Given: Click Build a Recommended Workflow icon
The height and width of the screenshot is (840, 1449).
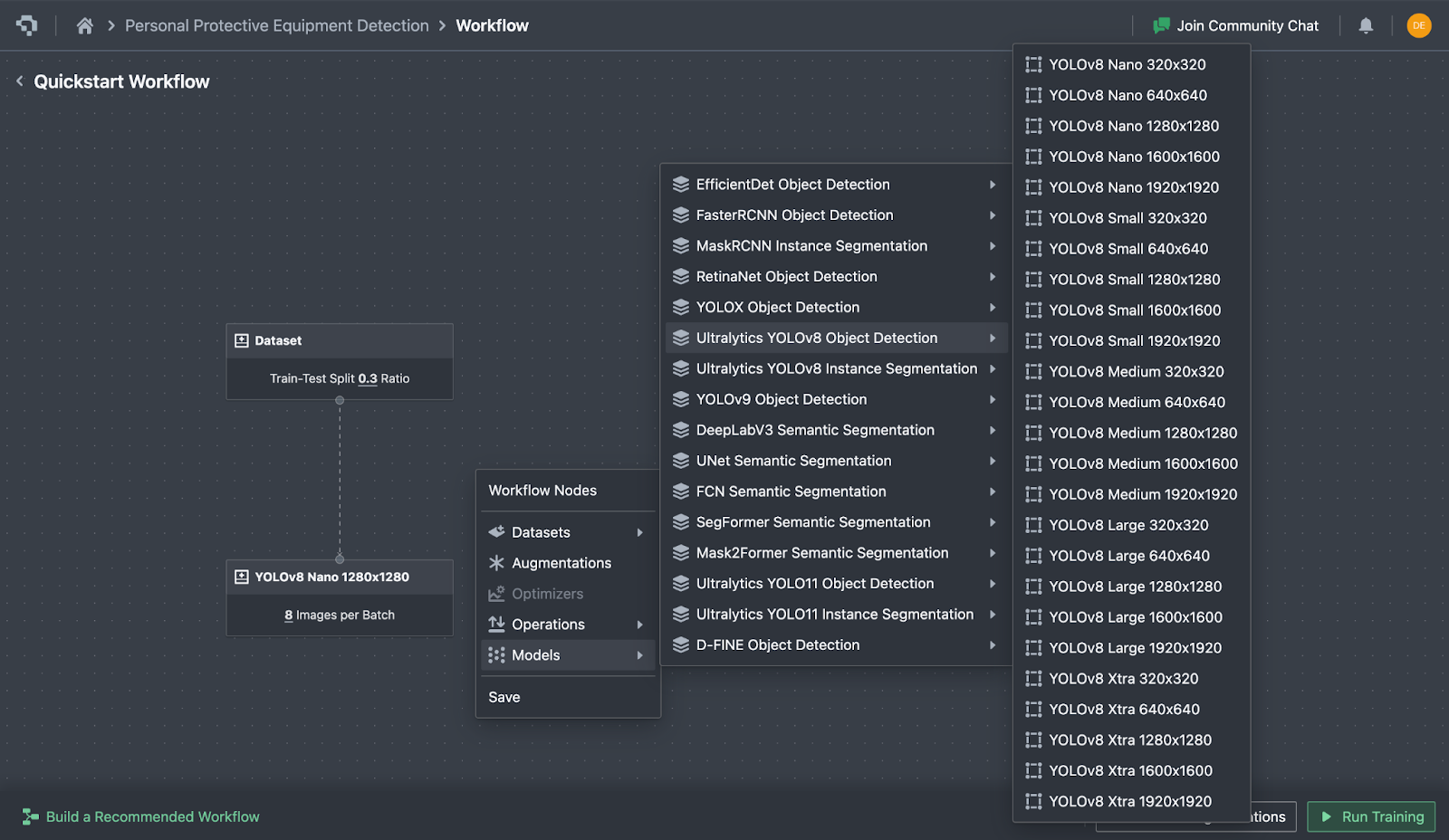Looking at the screenshot, I should coord(31,816).
